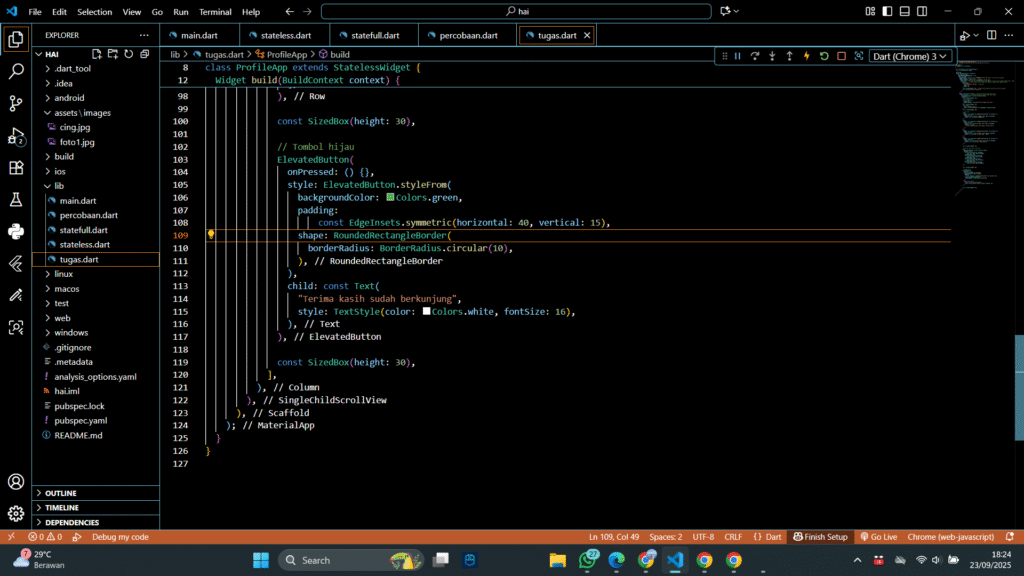Pause the running debug session

point(738,56)
